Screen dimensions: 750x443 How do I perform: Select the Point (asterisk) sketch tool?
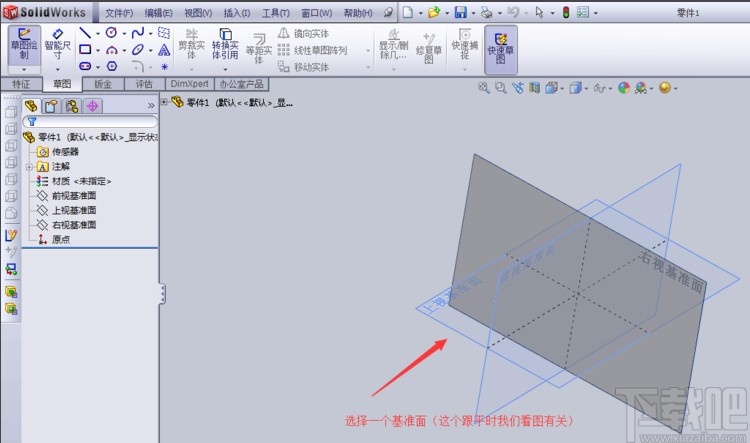[x=164, y=66]
